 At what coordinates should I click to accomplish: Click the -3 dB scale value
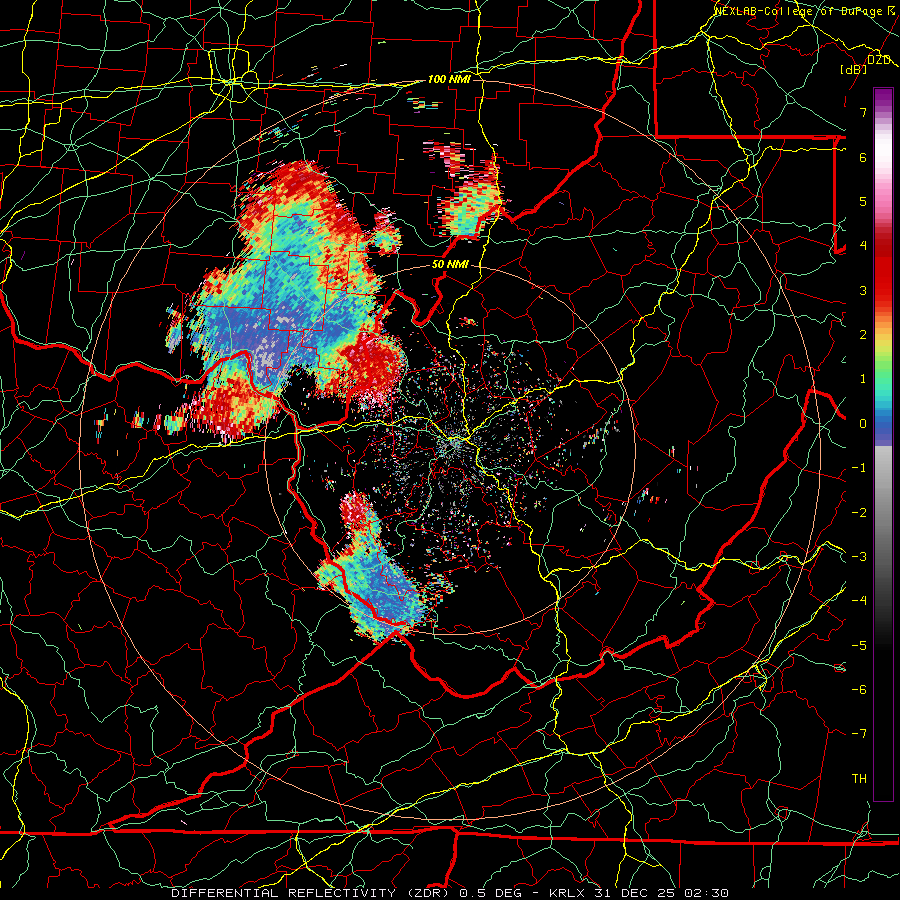[859, 556]
